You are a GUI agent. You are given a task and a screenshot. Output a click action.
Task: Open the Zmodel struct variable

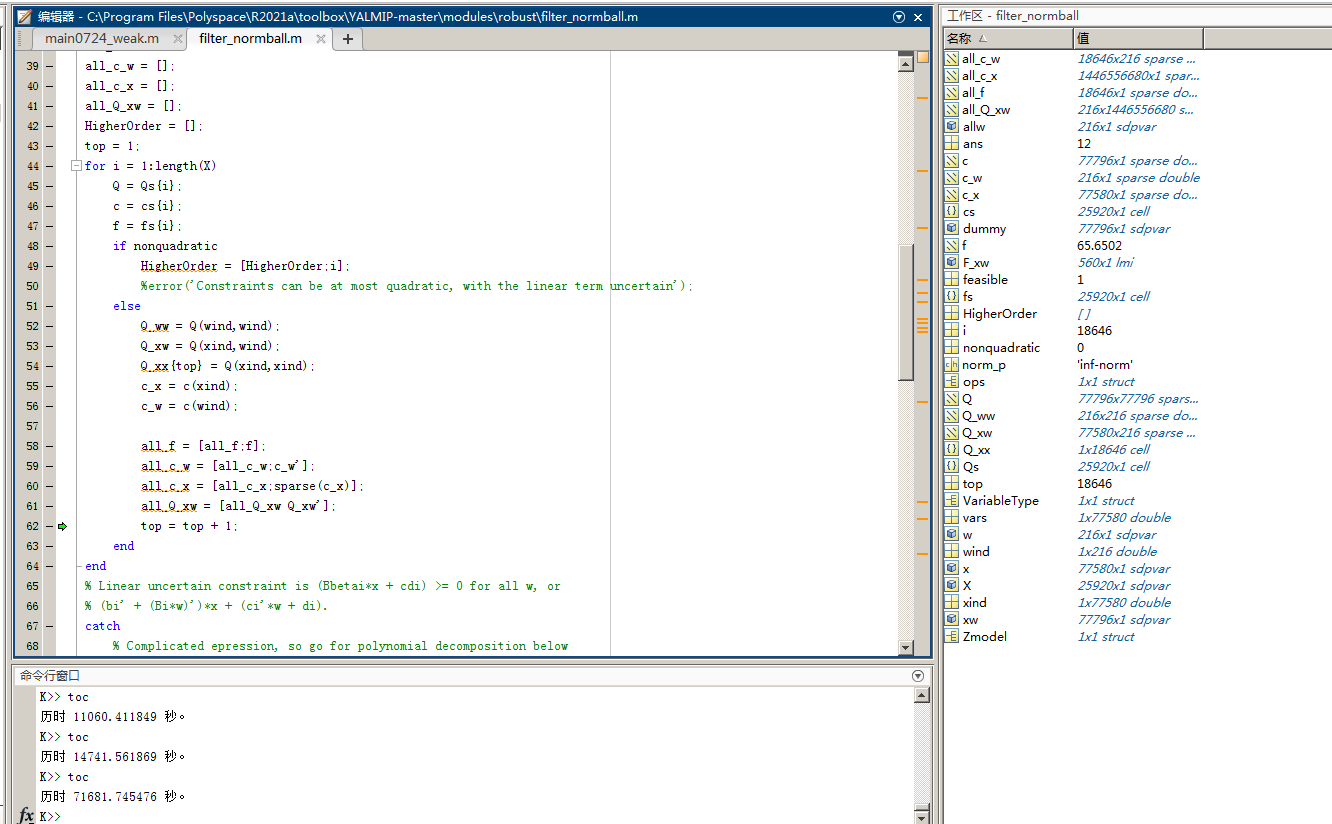point(979,636)
